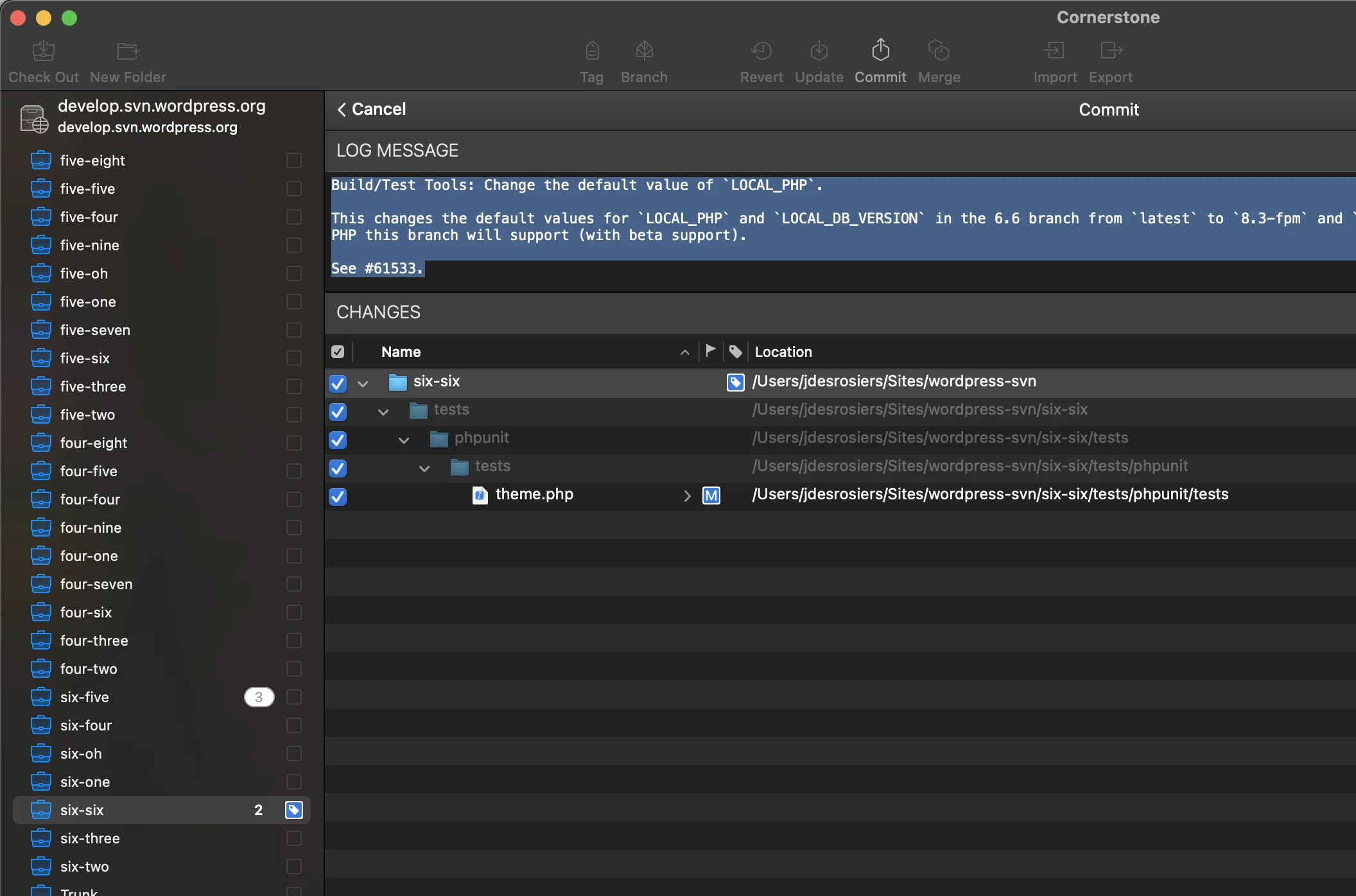Image resolution: width=1356 pixels, height=896 pixels.
Task: Select the six-three working copy in the sidebar
Action: click(x=90, y=838)
